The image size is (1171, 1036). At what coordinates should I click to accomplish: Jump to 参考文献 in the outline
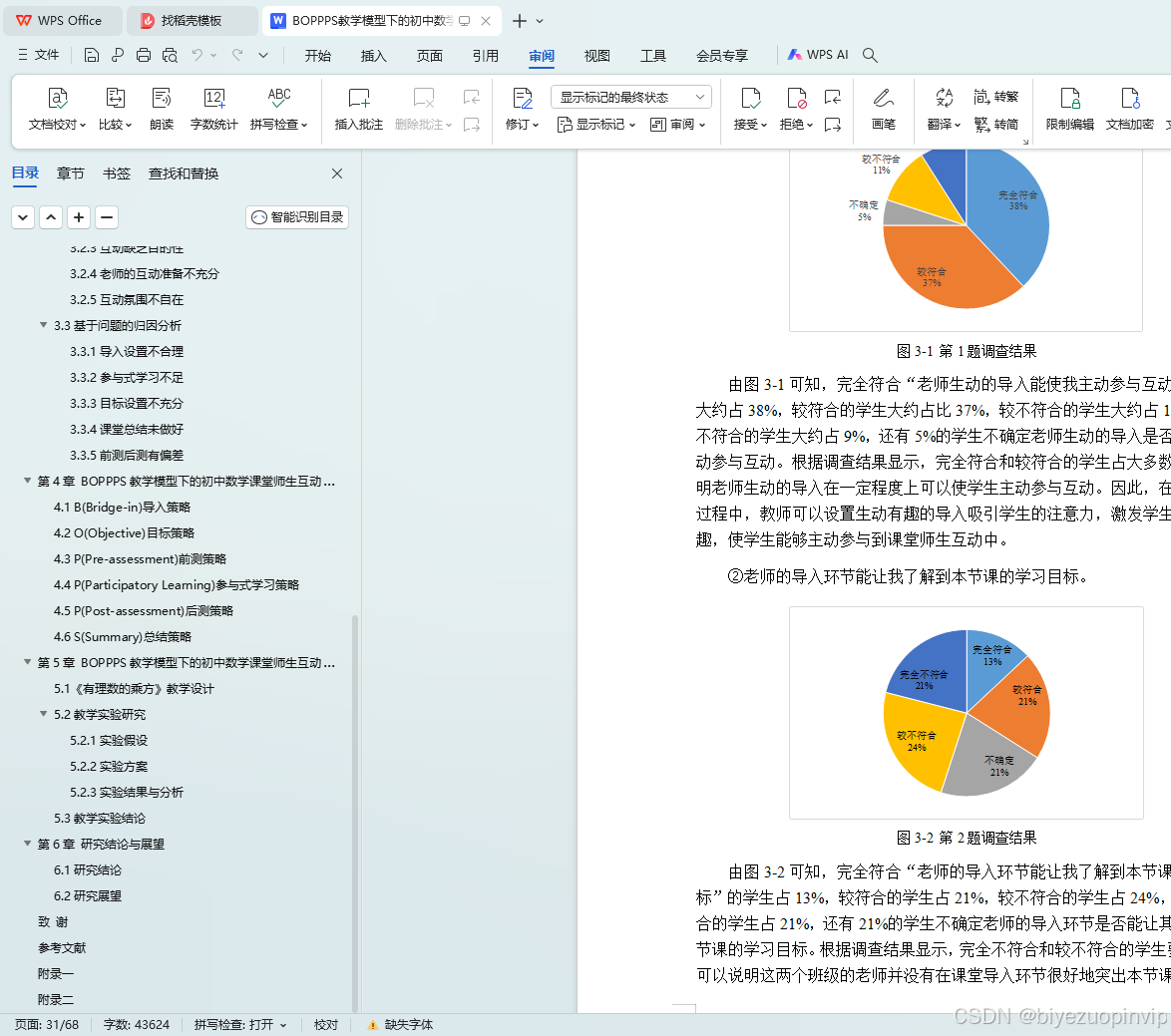(62, 948)
